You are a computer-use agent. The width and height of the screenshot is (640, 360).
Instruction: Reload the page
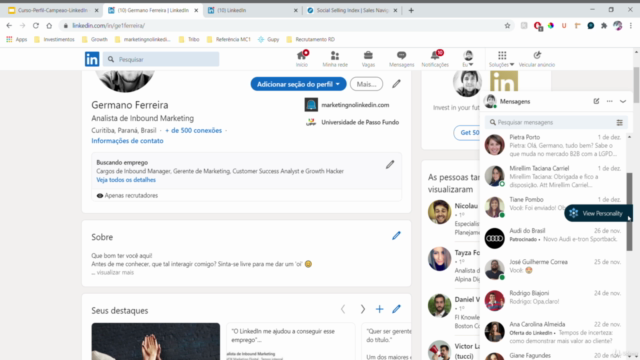(x=36, y=25)
